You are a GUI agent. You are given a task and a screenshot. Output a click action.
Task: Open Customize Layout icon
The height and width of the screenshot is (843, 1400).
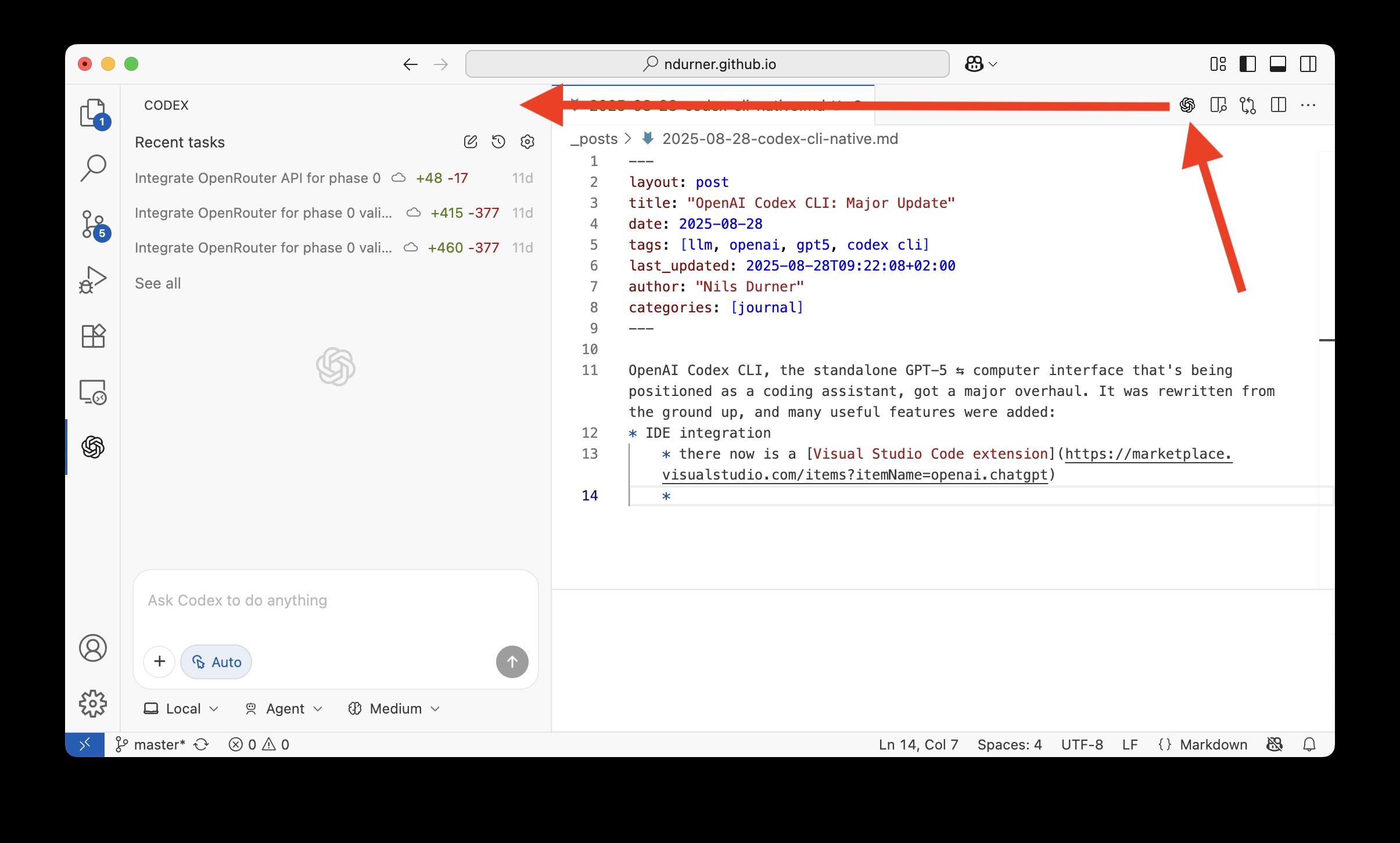pos(1218,64)
